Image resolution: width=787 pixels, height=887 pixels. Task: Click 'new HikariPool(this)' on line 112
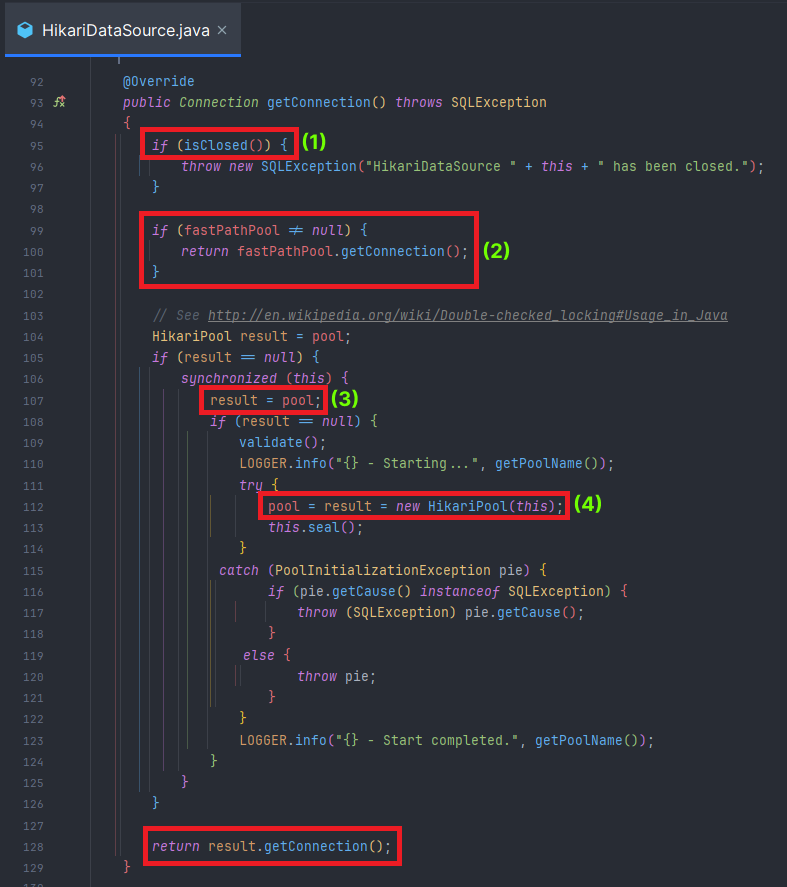[475, 506]
